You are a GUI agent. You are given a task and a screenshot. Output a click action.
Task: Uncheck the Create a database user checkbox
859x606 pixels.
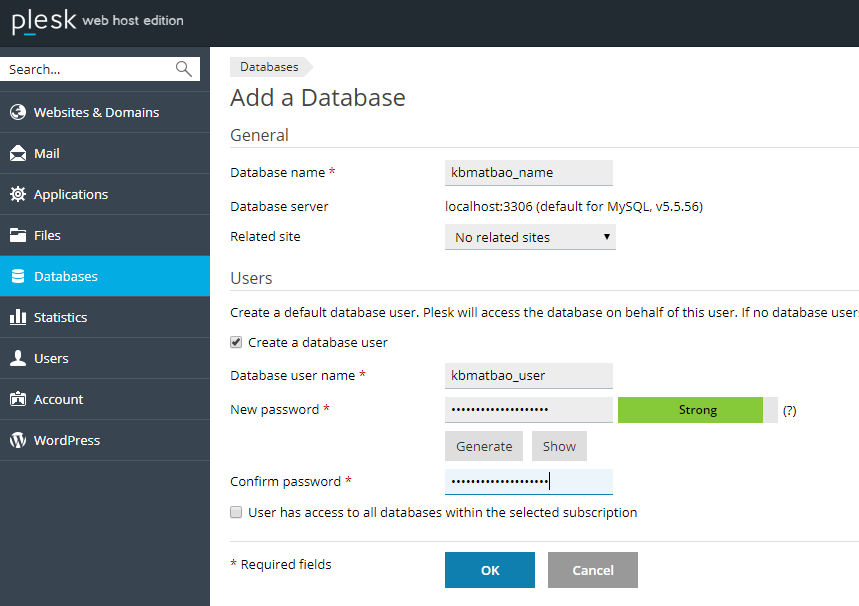(x=236, y=342)
